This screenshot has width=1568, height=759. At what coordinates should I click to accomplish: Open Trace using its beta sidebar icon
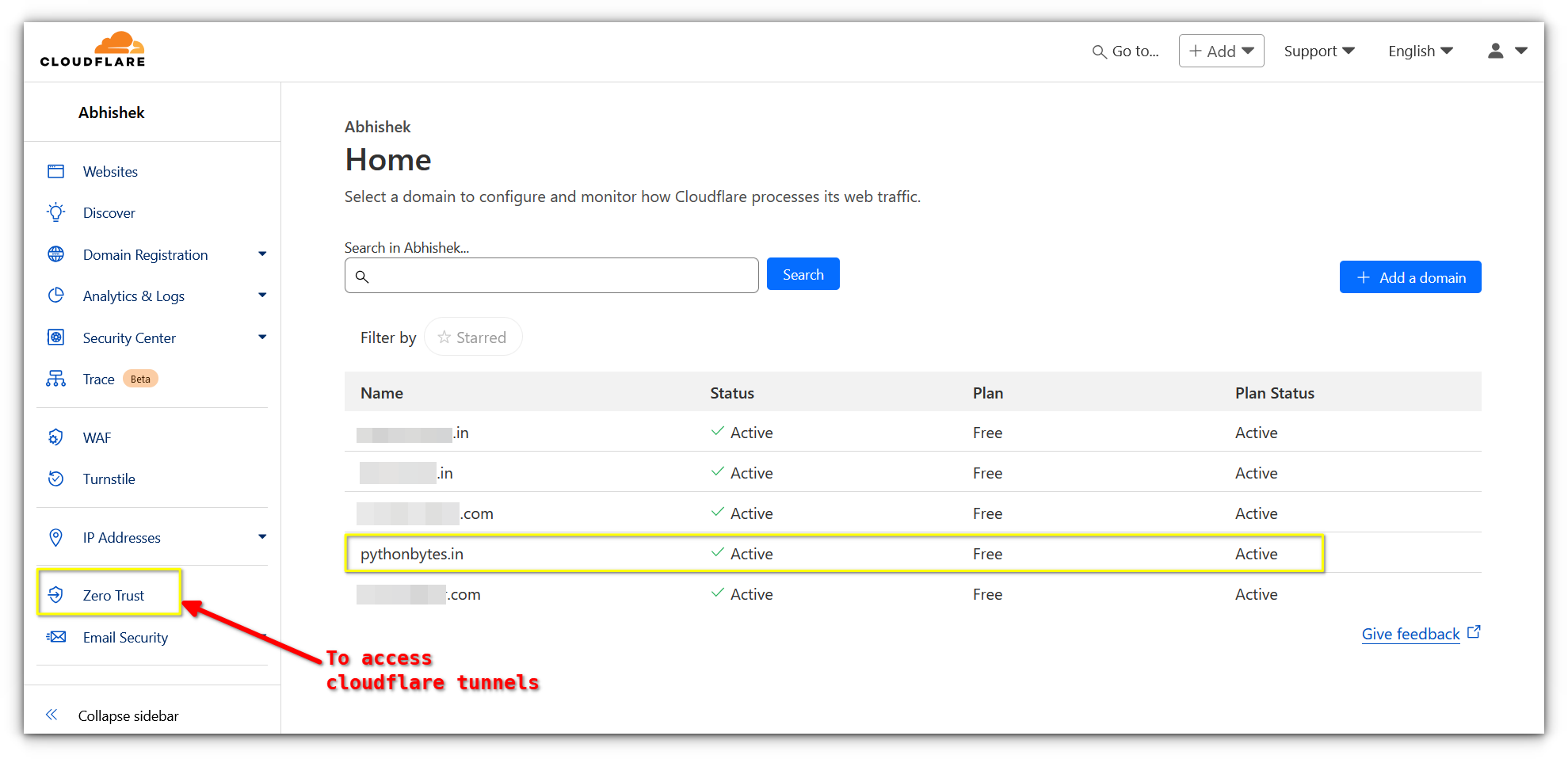(55, 378)
